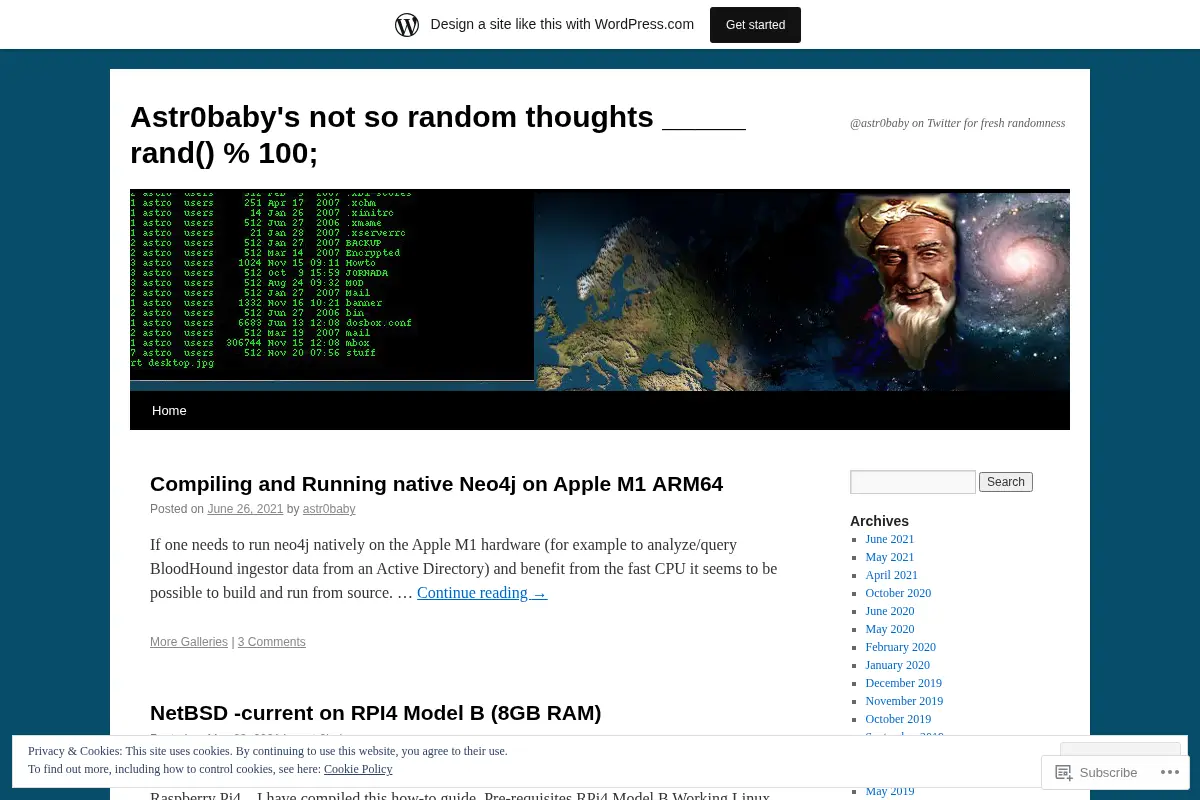The image size is (1200, 800).
Task: Open the May 2020 archive
Action: coord(890,629)
